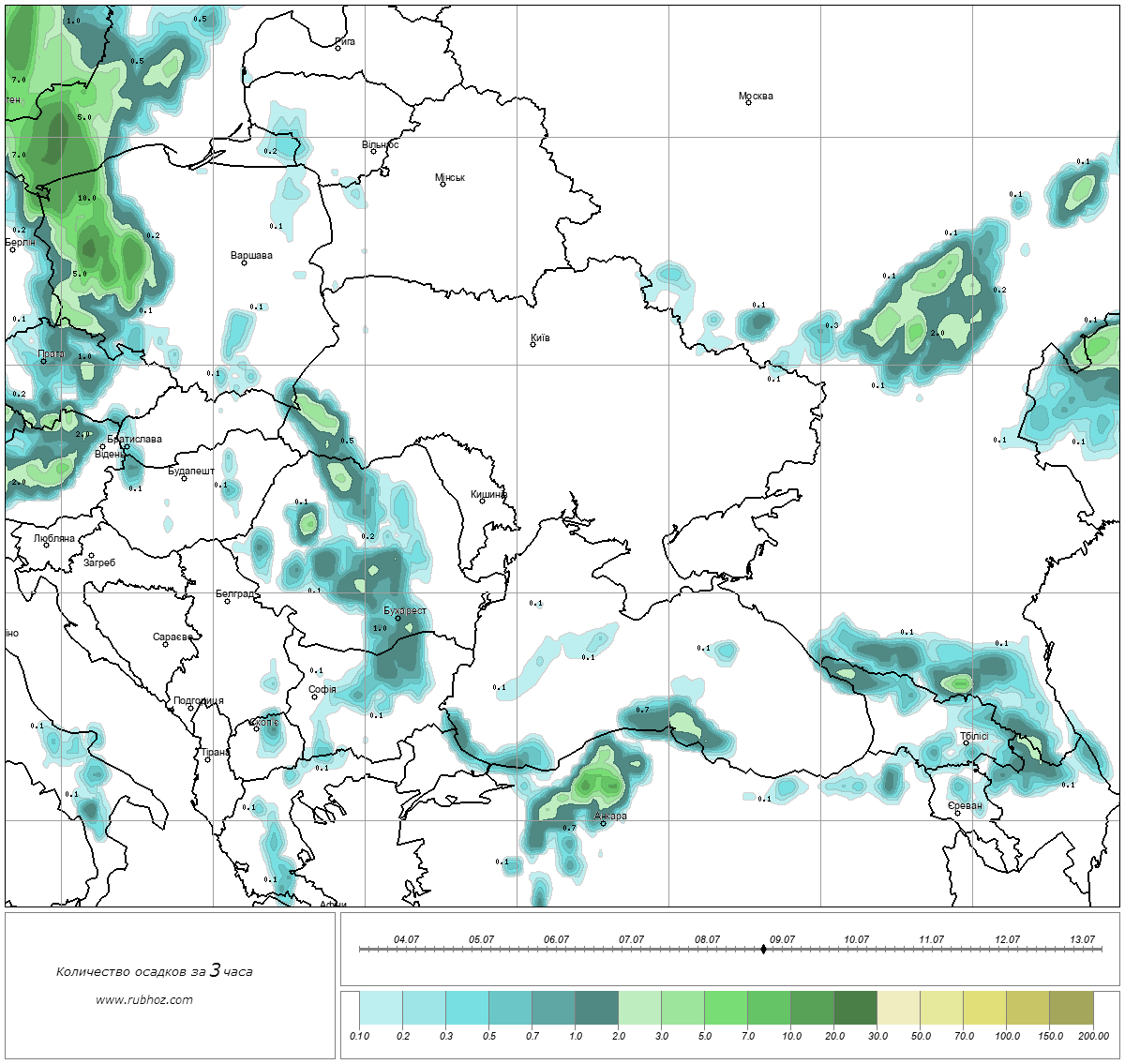Select the Moscow city marker

(749, 102)
